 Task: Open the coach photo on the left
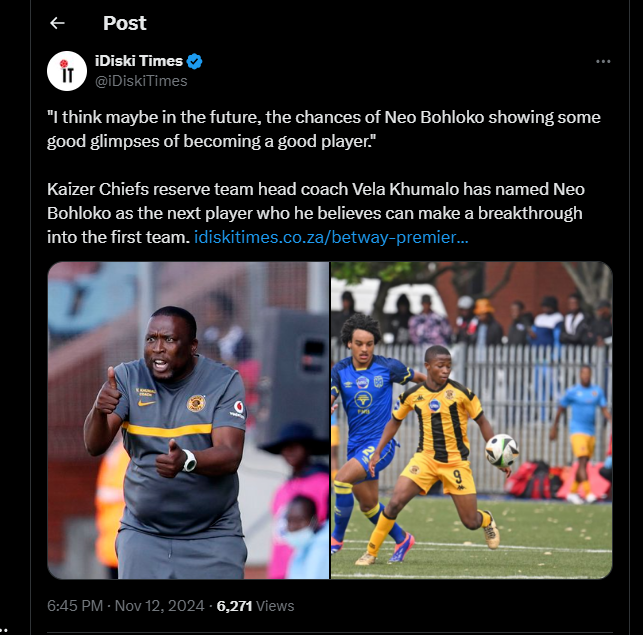(x=188, y=420)
